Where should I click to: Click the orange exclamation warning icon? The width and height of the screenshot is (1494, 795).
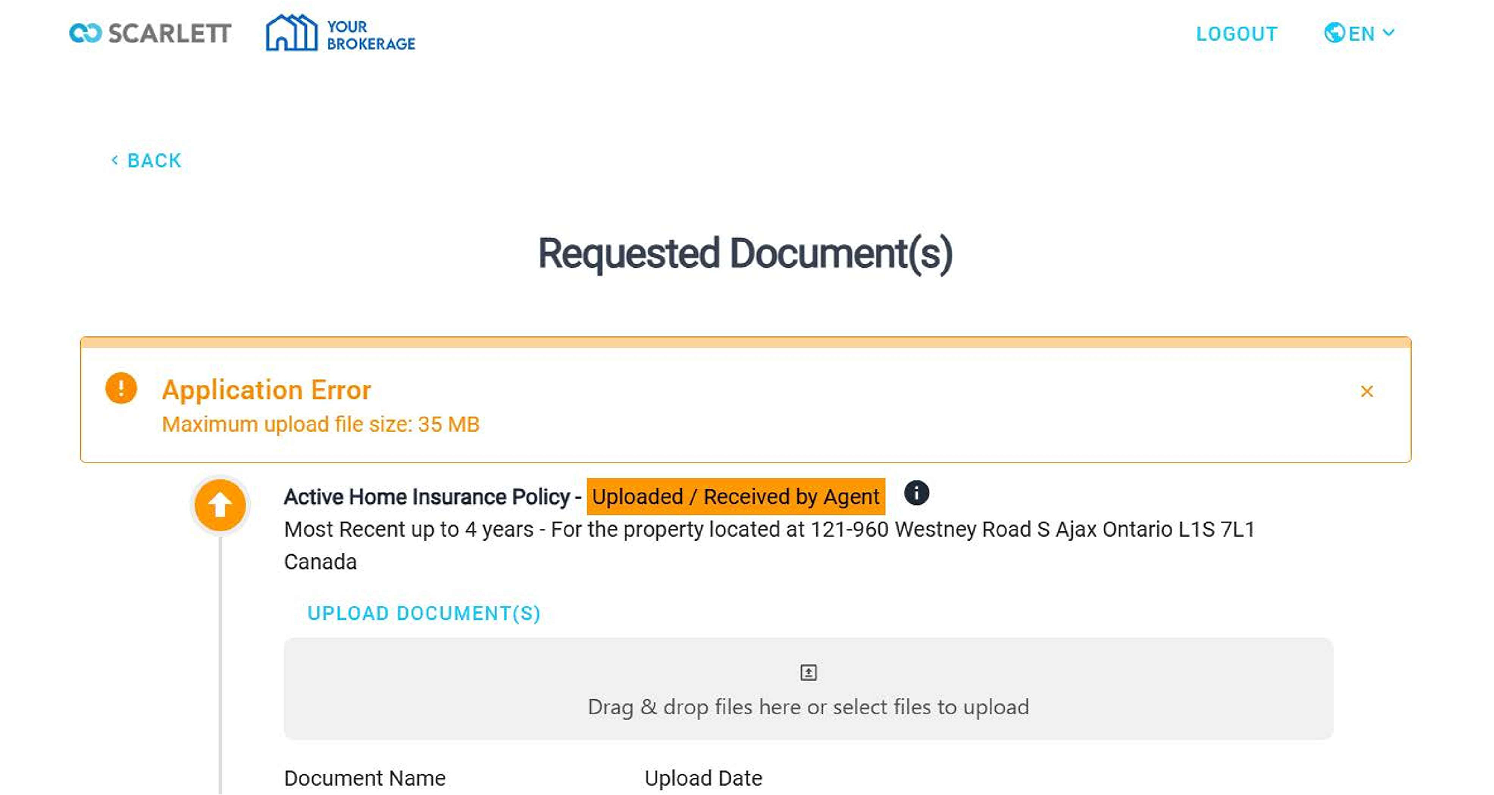click(121, 388)
